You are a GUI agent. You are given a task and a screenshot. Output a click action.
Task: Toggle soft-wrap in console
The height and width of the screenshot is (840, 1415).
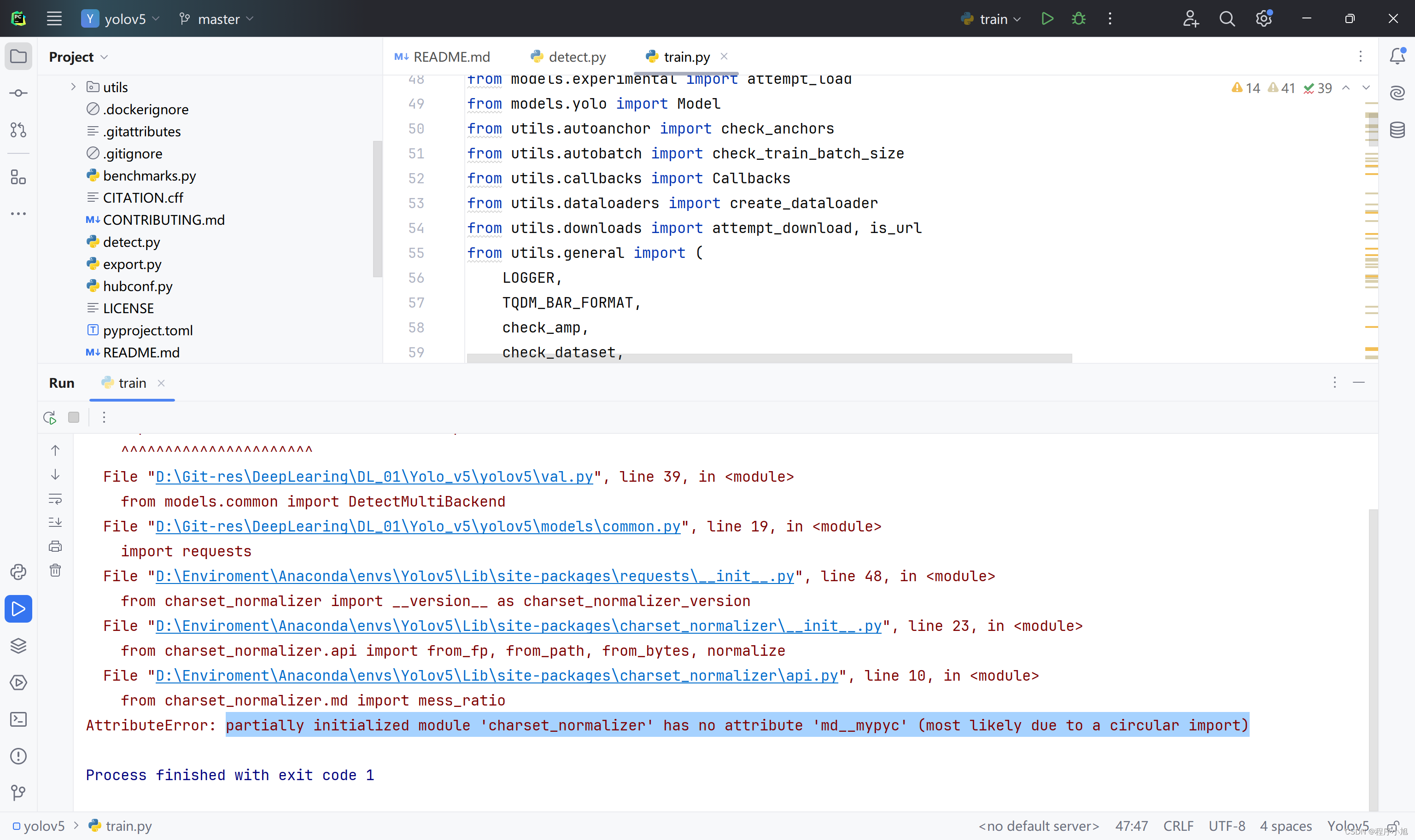[x=55, y=499]
